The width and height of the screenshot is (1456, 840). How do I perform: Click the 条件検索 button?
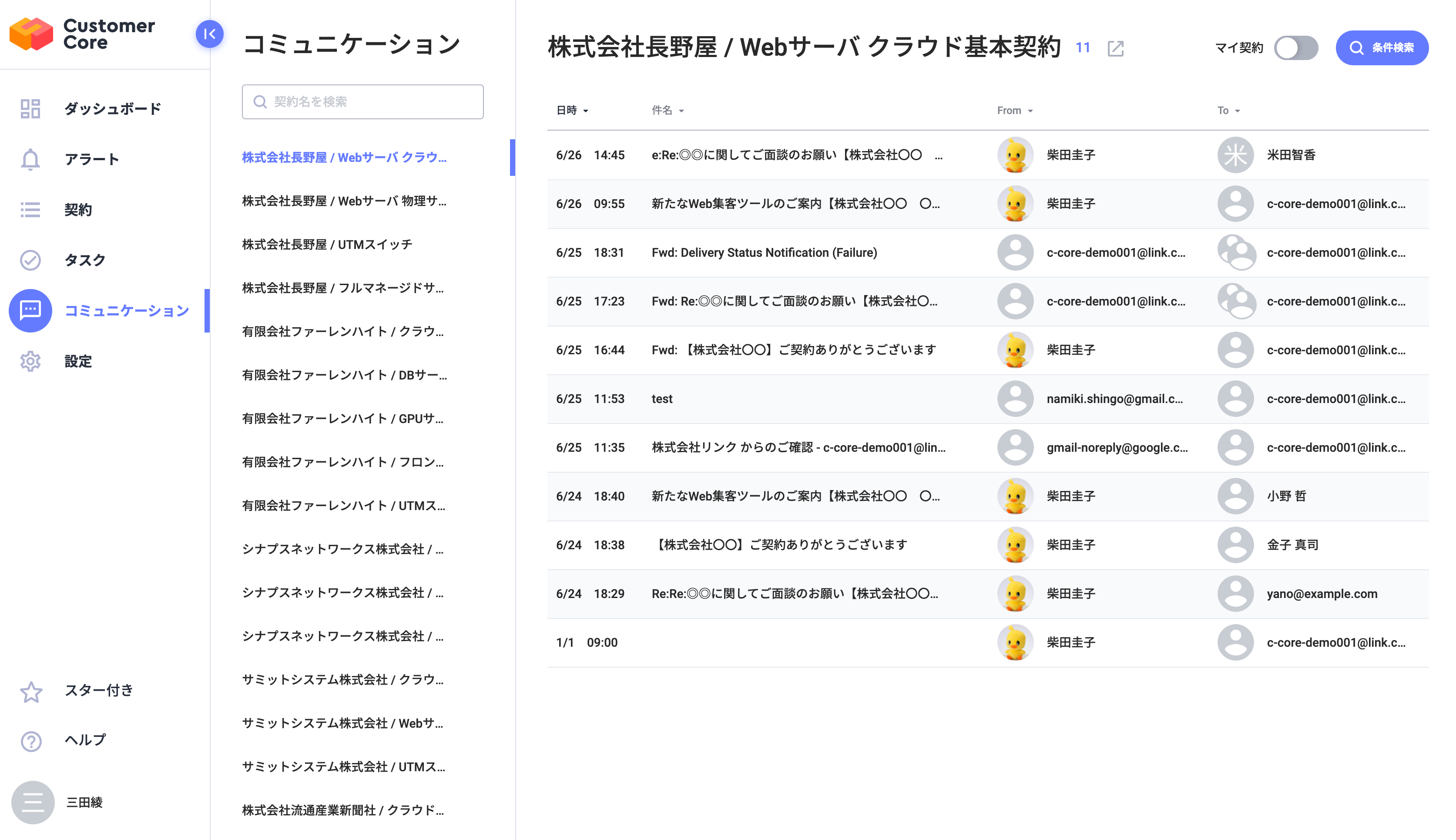click(1382, 48)
